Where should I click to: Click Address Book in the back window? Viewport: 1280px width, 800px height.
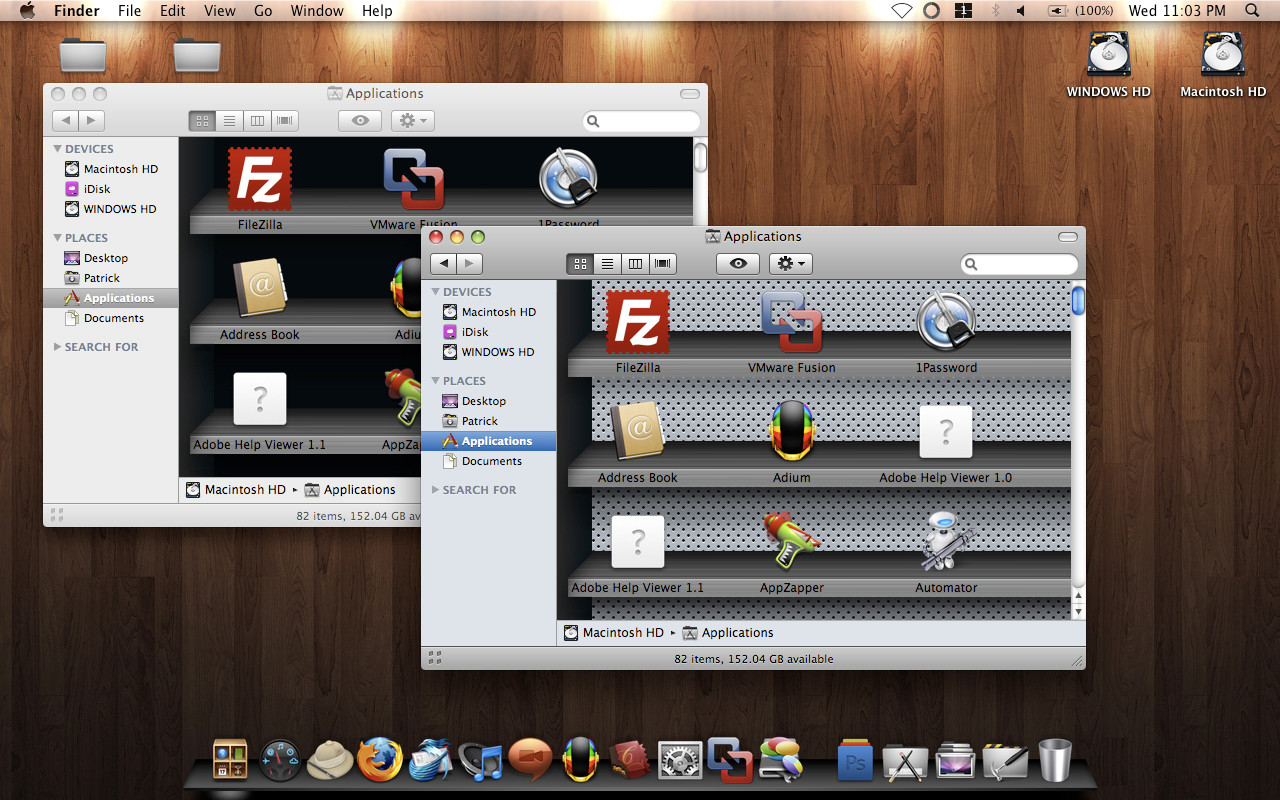pos(260,290)
